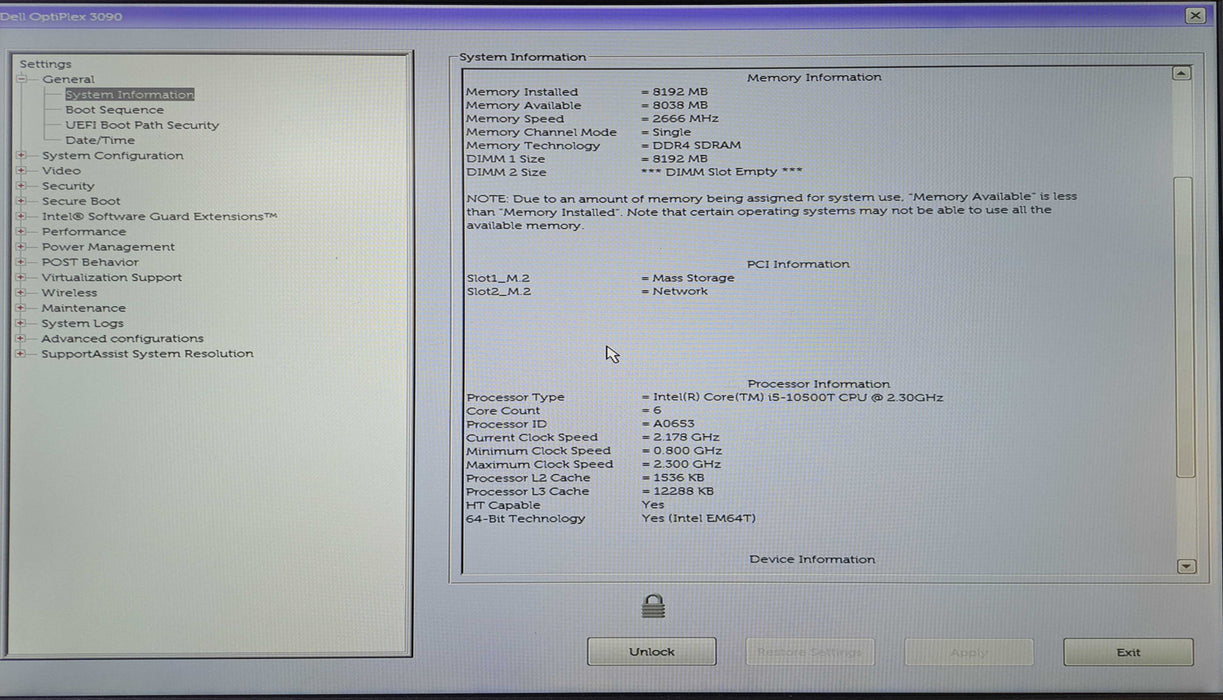Open Boot Sequence settings
Screen dimensions: 1223x700
coord(114,110)
